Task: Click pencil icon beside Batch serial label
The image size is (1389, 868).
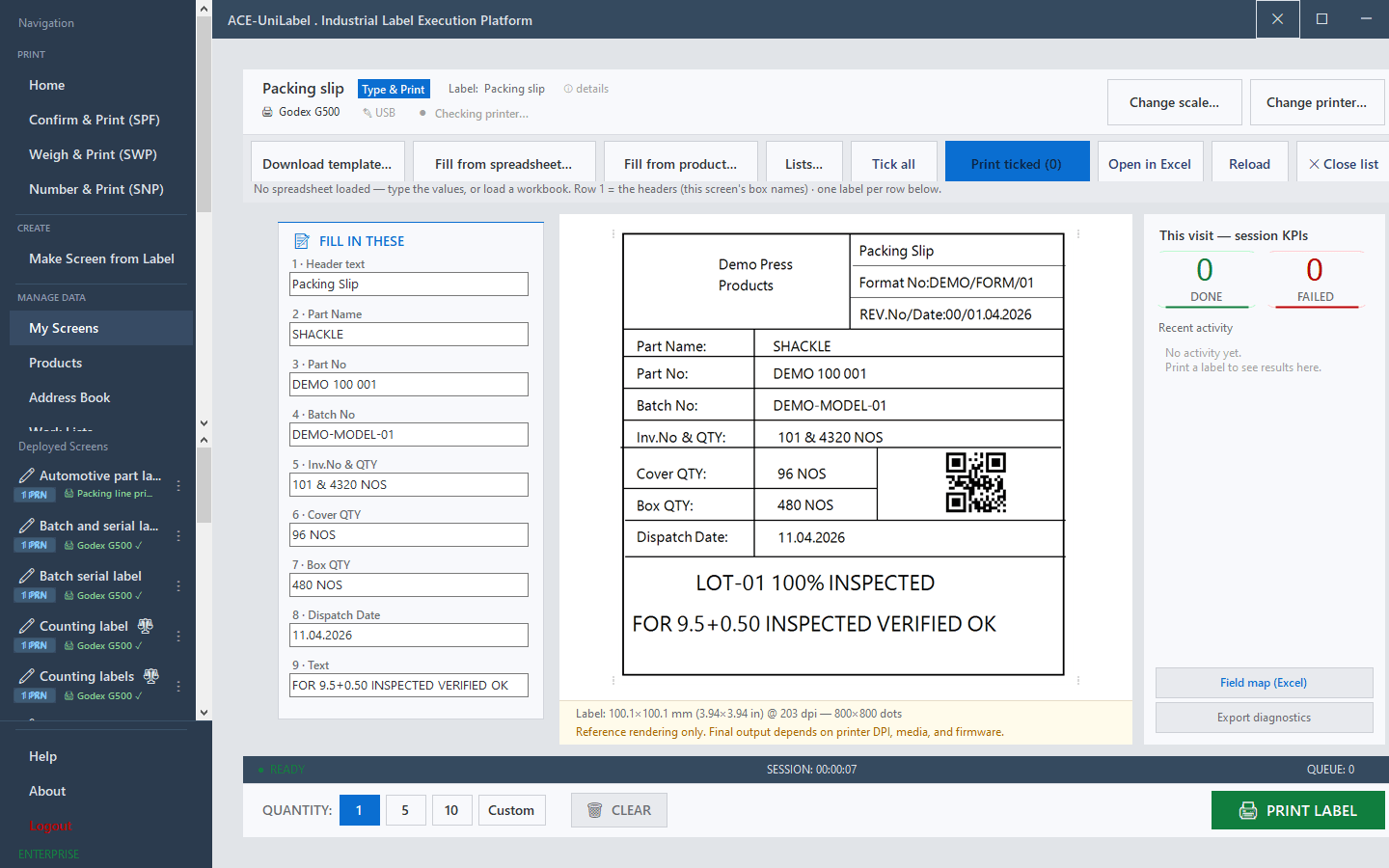Action: 26,576
